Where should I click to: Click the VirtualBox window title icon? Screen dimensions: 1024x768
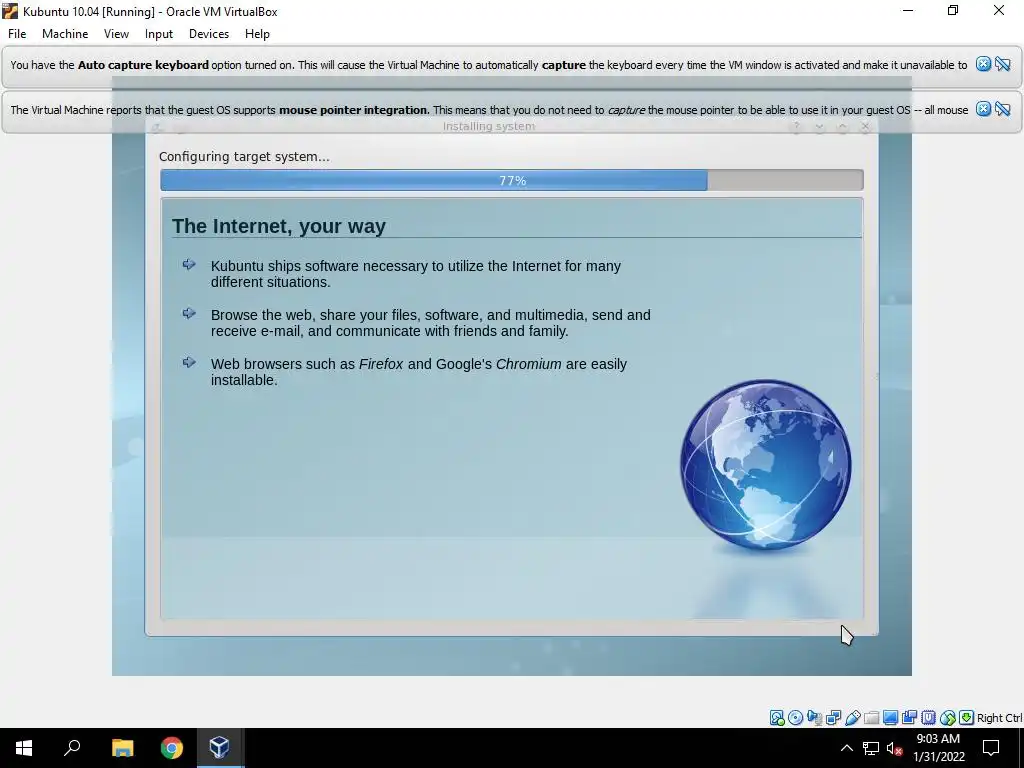click(10, 11)
